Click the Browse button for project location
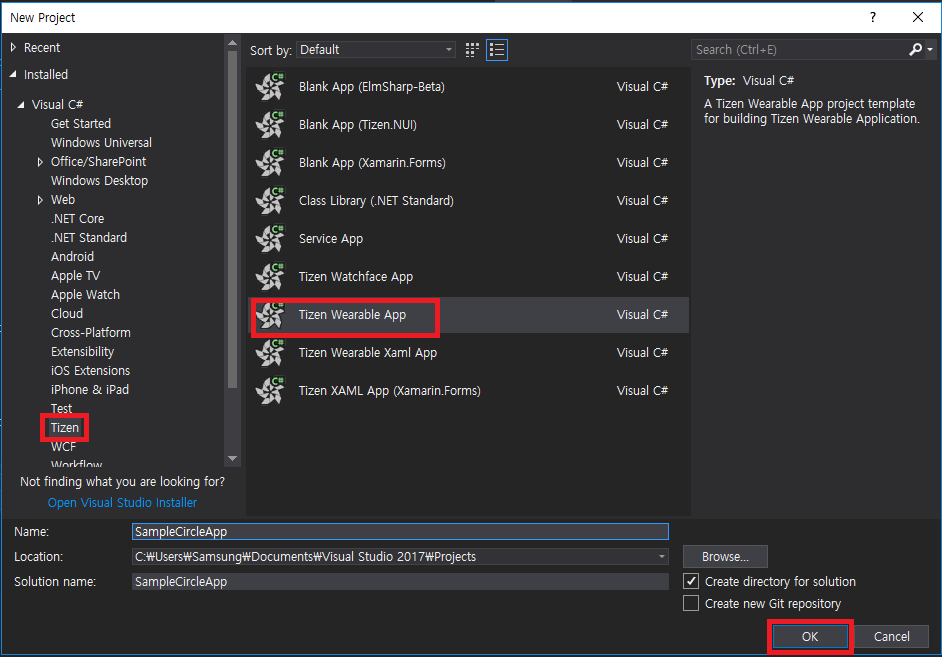This screenshot has width=942, height=657. tap(725, 556)
